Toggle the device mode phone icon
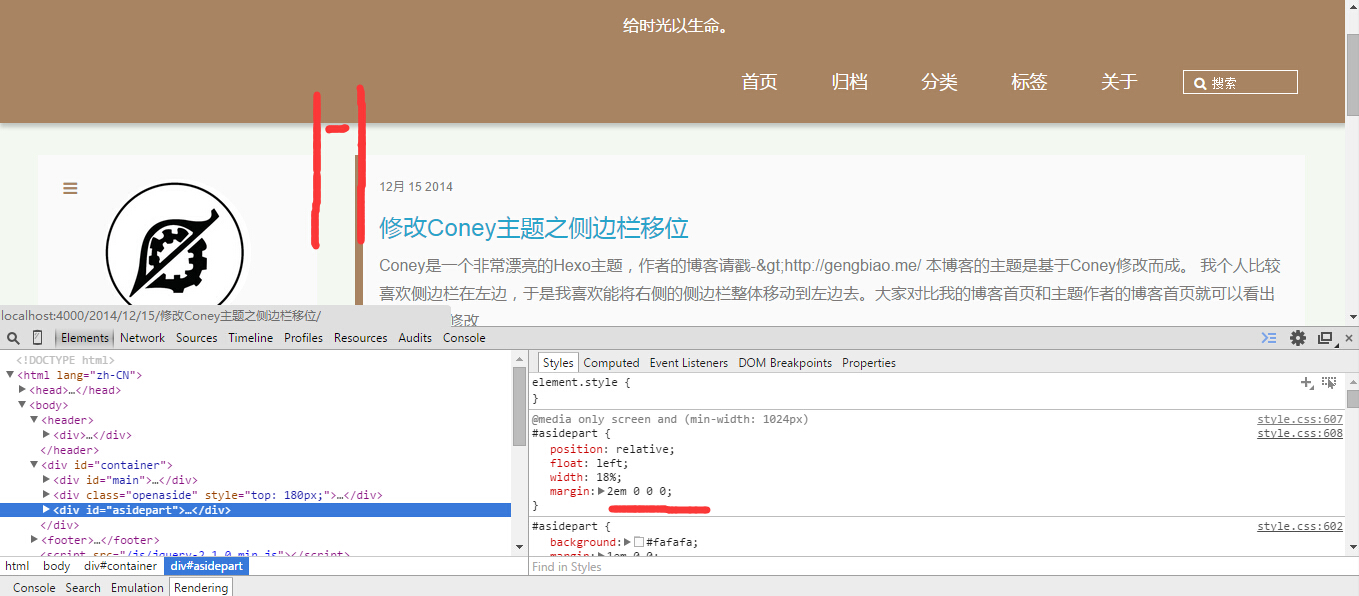Screen dimensions: 1359x596 click(x=38, y=338)
